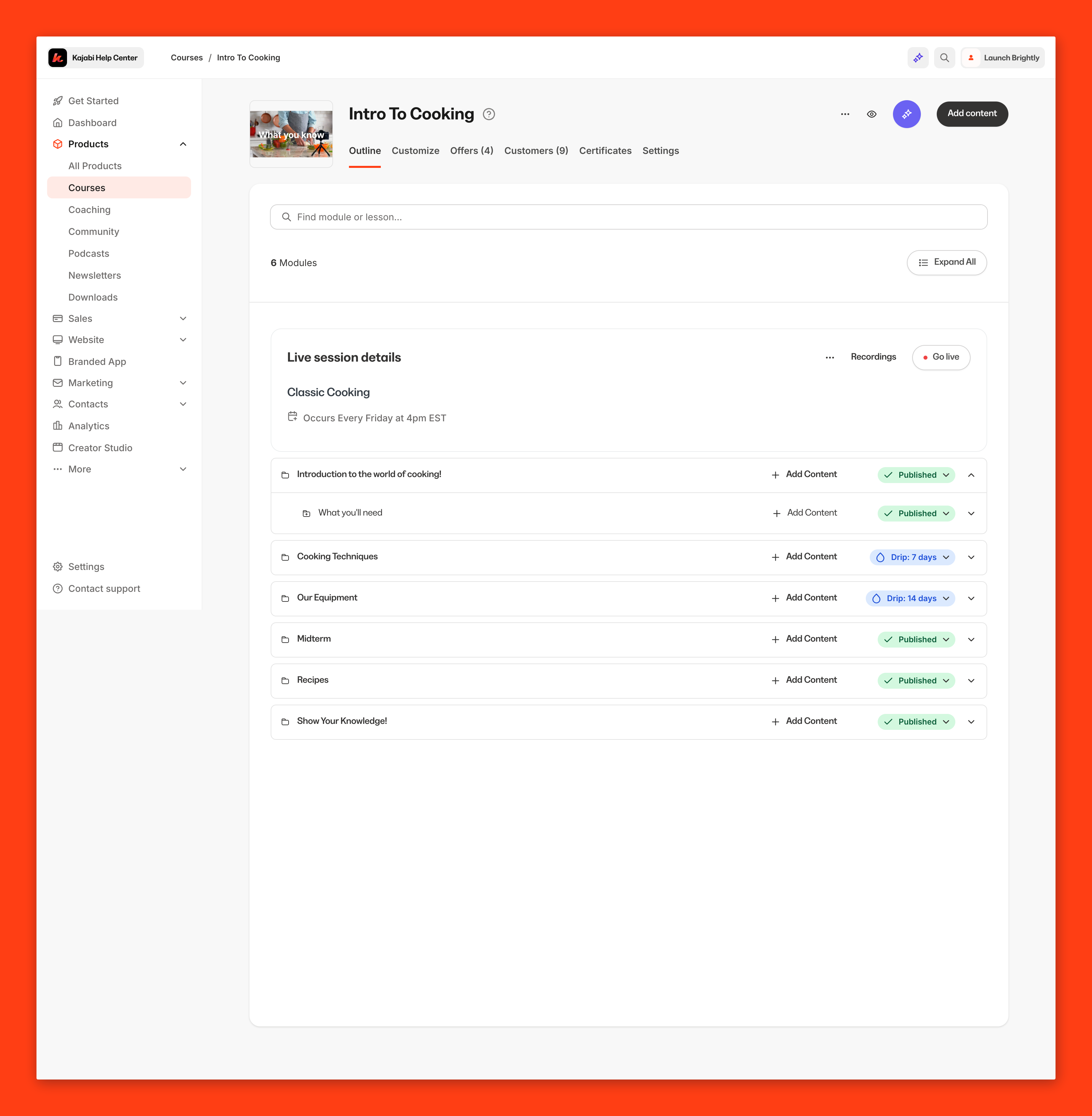1092x1116 pixels.
Task: Open the live session three-dot menu
Action: click(x=829, y=357)
